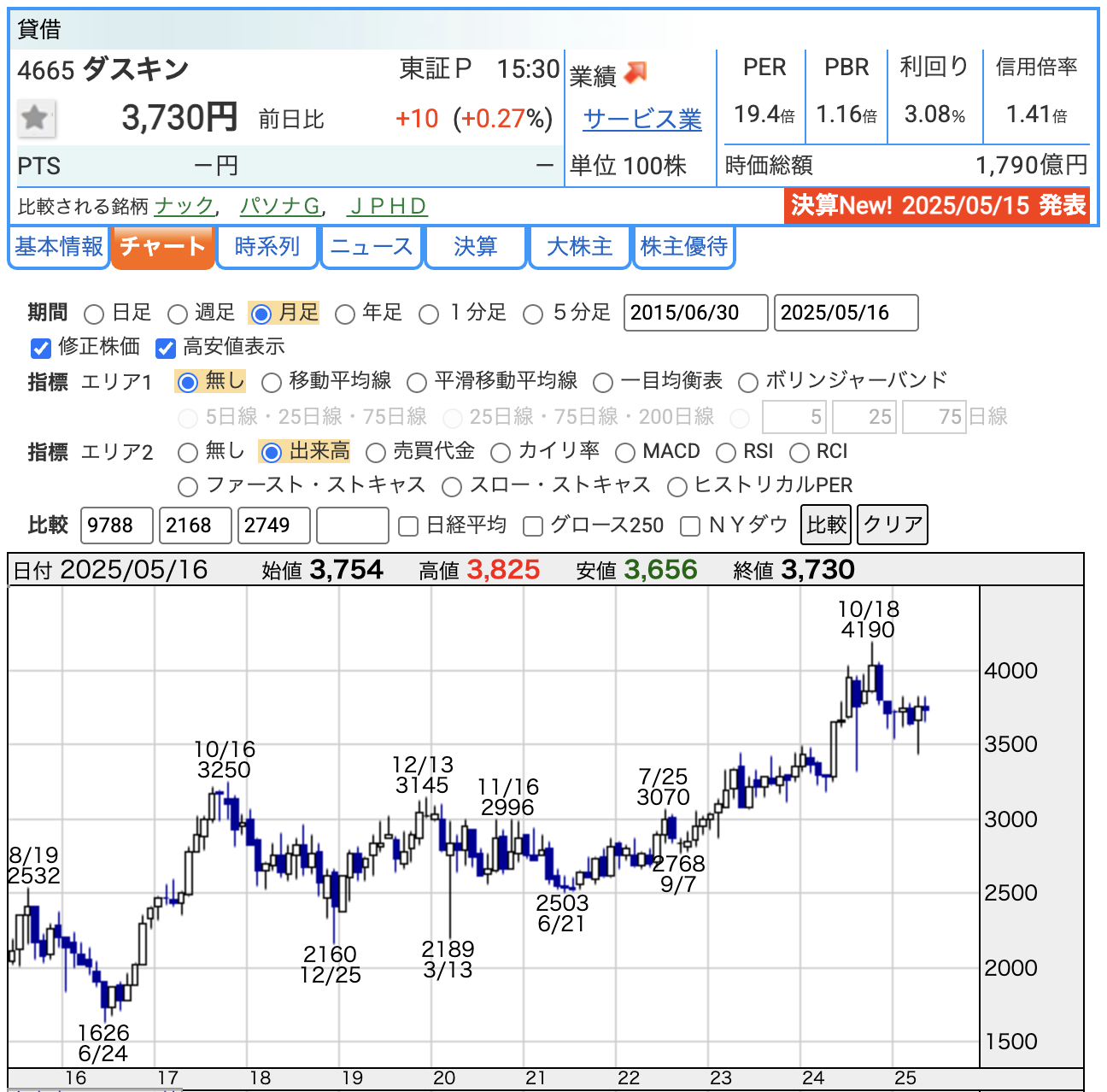This screenshot has width=1107, height=1092.
Task: Click the 業績 upward arrow icon
Action: pyautogui.click(x=635, y=73)
